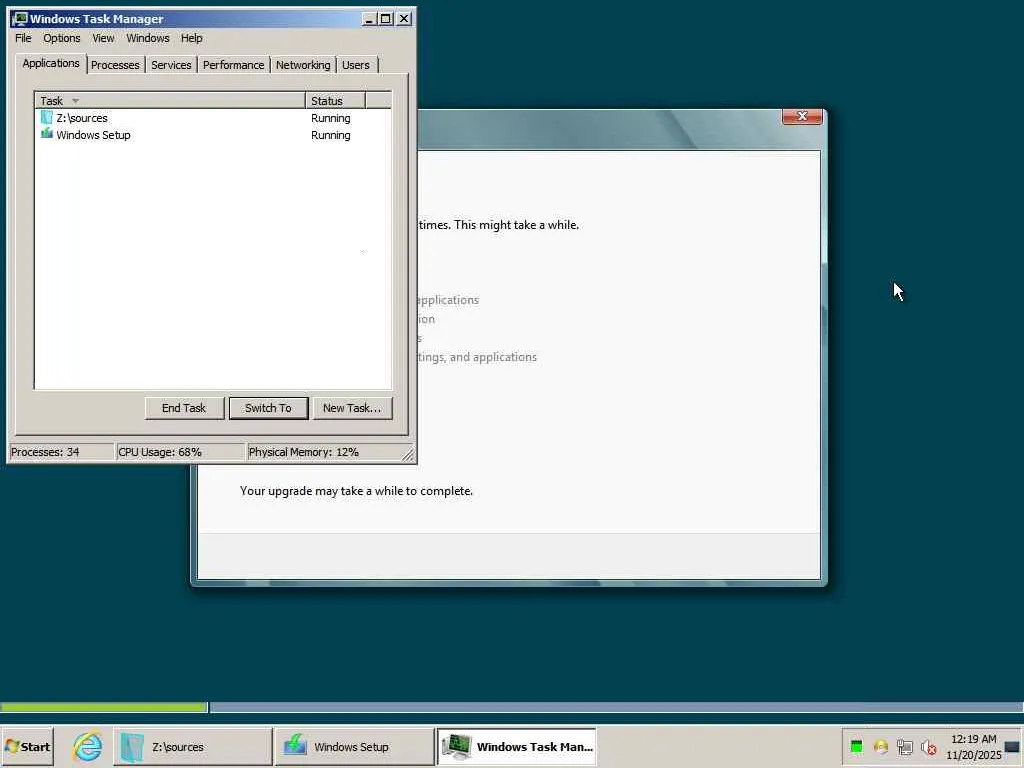The width and height of the screenshot is (1024, 768).
Task: Maximize the Windows Task Manager window
Action: [x=386, y=19]
